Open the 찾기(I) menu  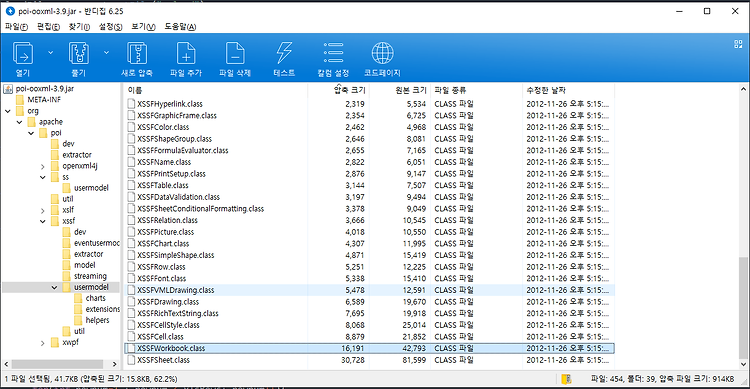point(79,27)
